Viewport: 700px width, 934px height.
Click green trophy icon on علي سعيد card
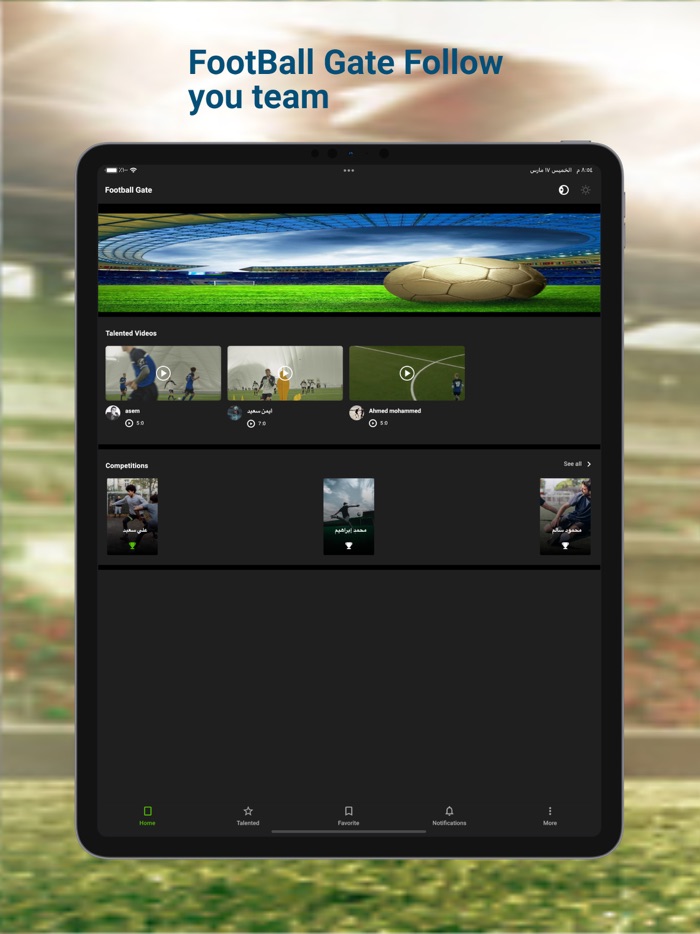click(x=132, y=546)
